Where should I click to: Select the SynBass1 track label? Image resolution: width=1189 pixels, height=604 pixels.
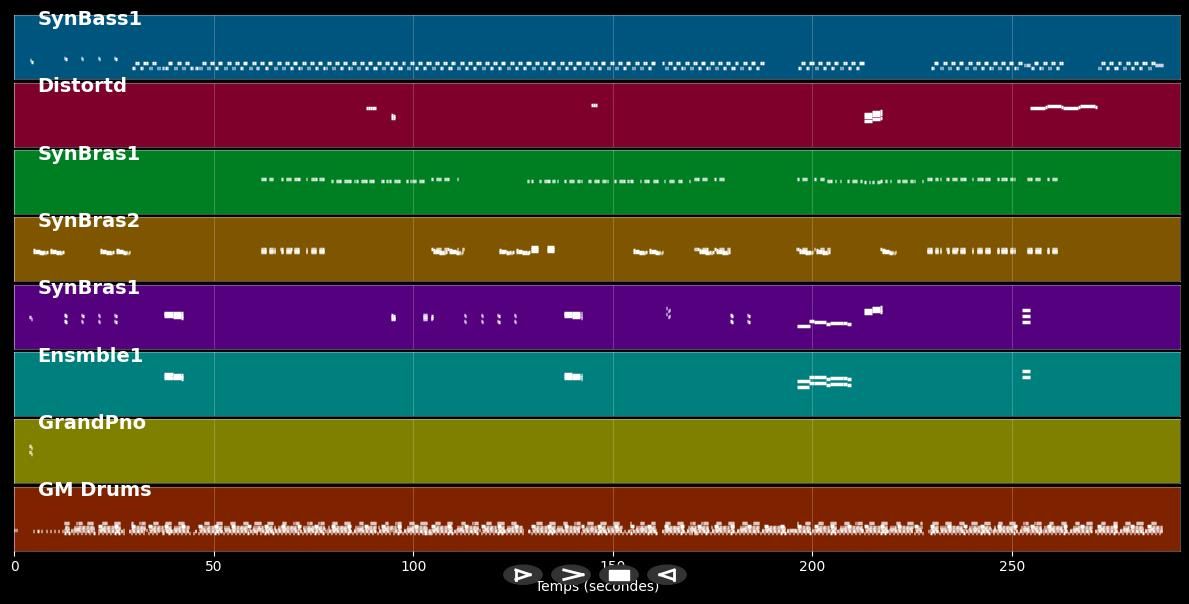click(x=89, y=19)
